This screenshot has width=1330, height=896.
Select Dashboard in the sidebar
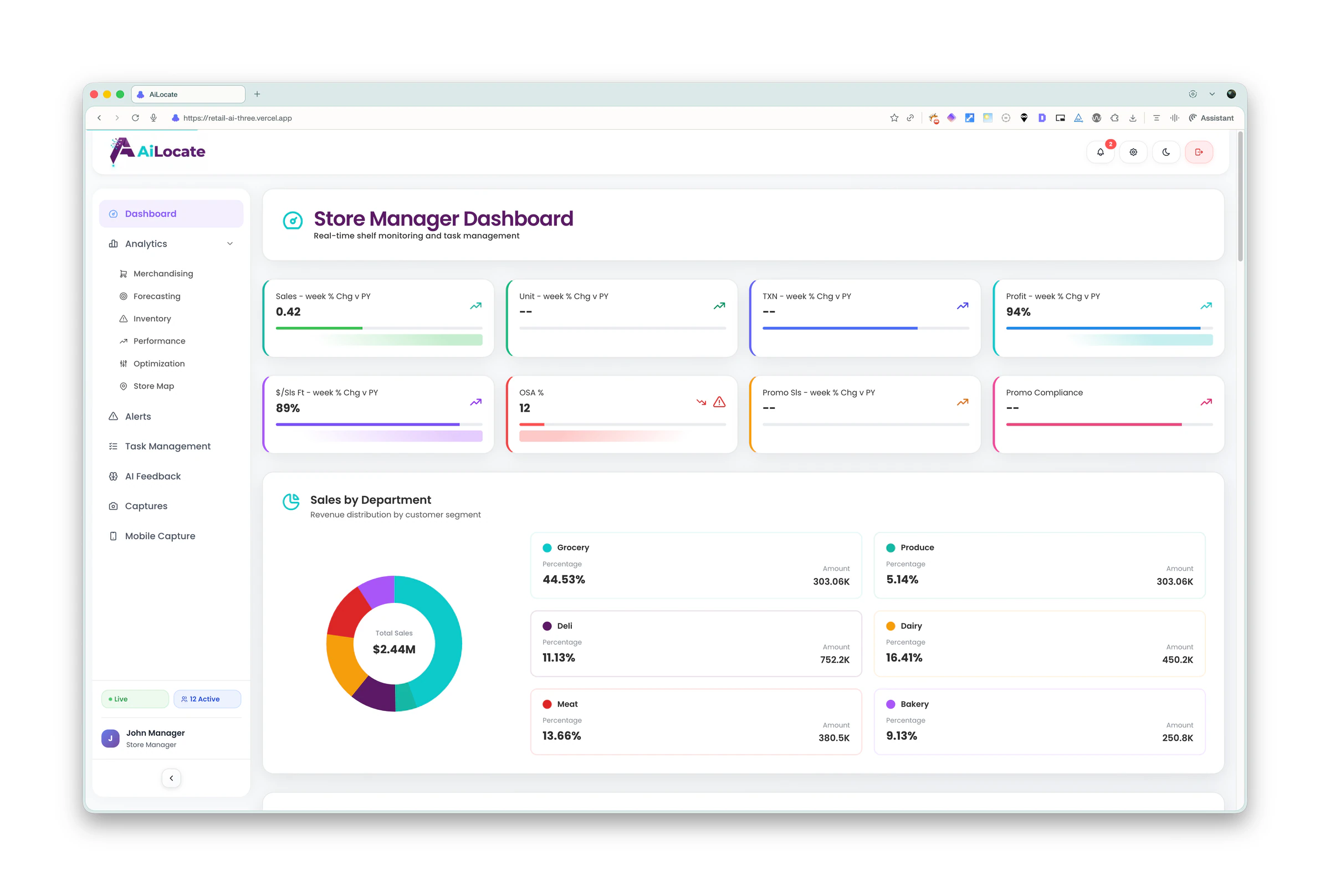(x=171, y=214)
